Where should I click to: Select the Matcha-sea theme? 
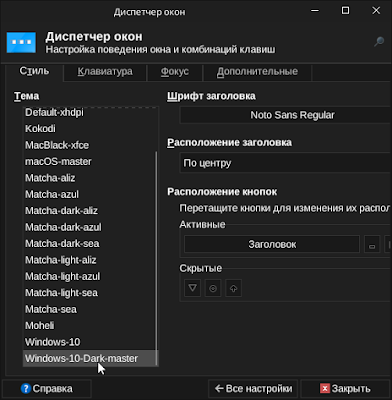point(90,309)
